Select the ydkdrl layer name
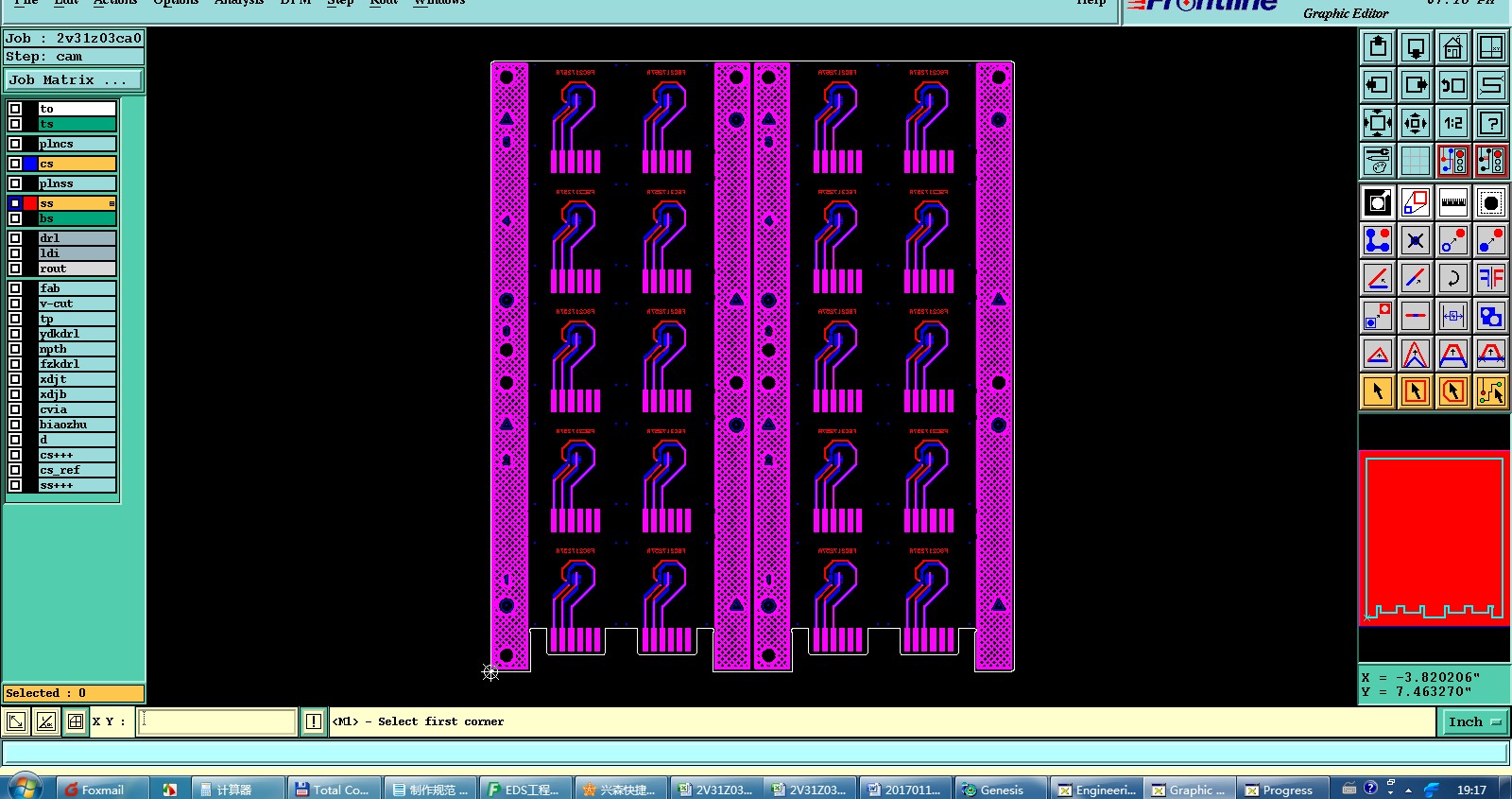This screenshot has width=1512, height=799. [x=77, y=334]
